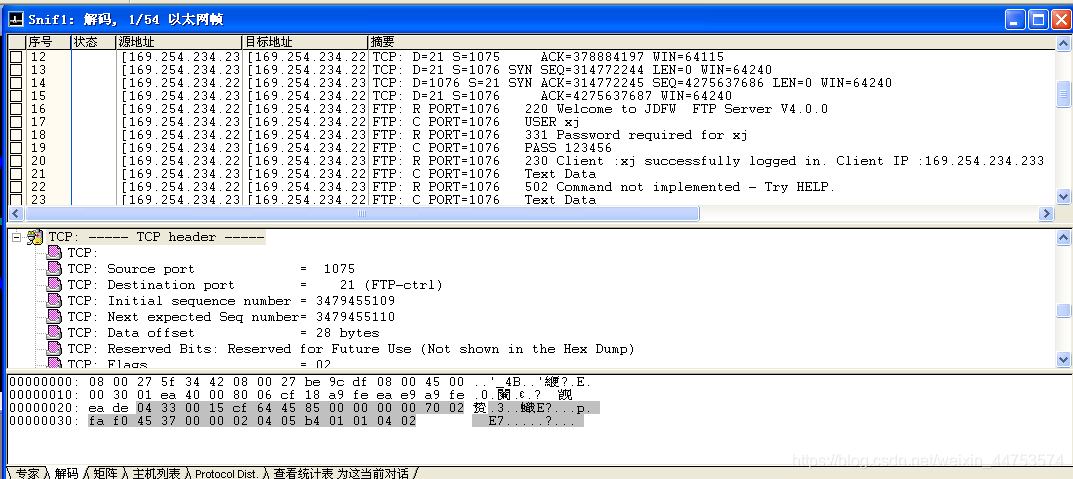Click the icon beside Initial sequence number
Image resolution: width=1073 pixels, height=479 pixels.
tap(54, 300)
